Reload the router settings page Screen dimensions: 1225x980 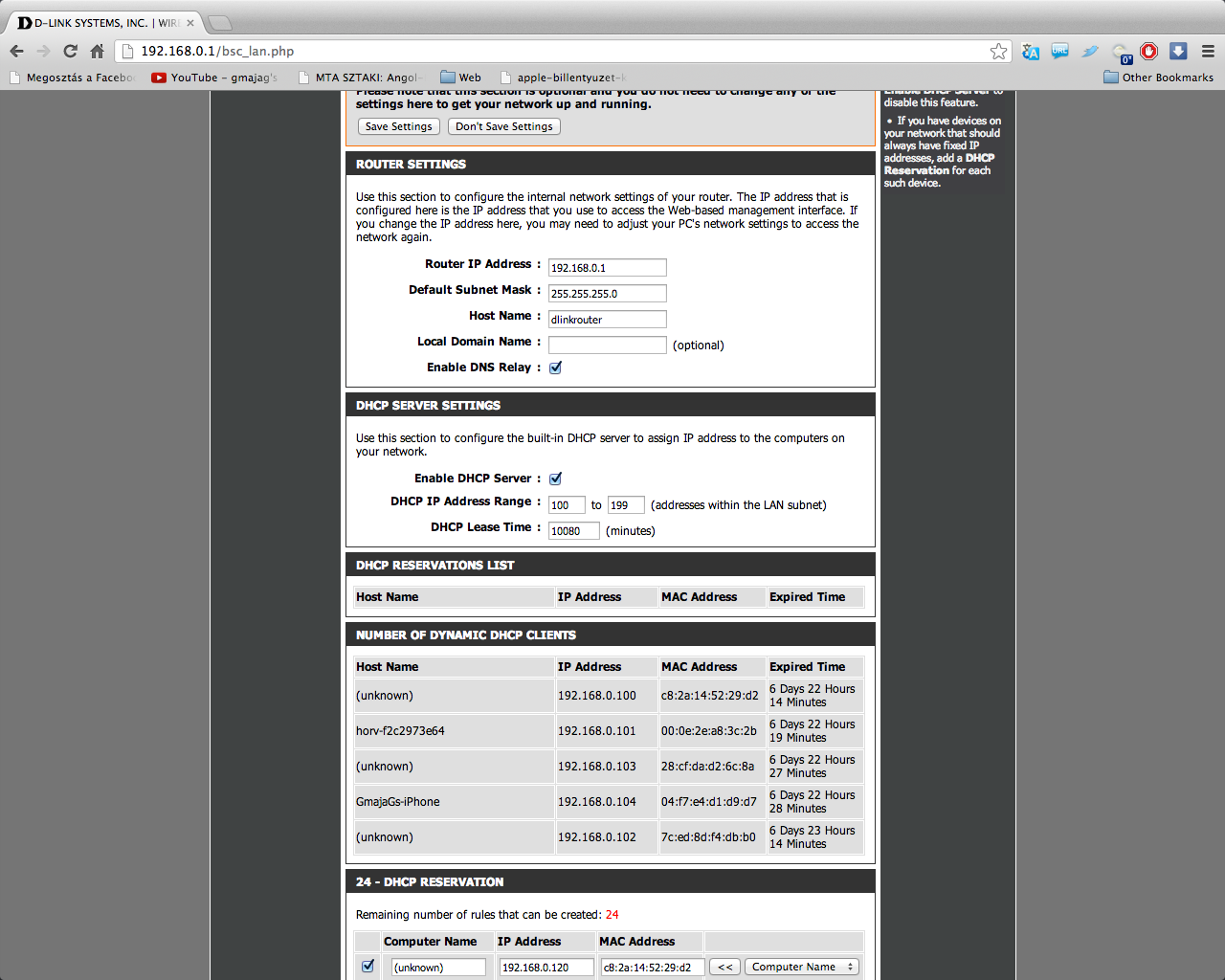(70, 52)
